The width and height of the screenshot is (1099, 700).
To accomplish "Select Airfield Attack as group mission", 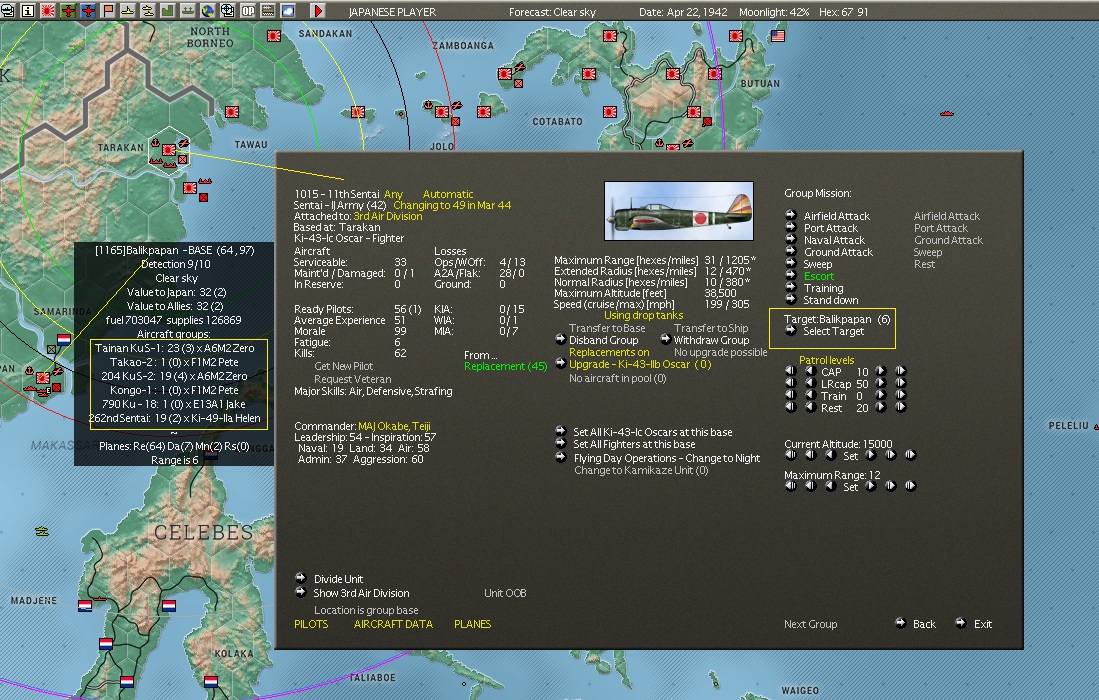I will [x=791, y=215].
